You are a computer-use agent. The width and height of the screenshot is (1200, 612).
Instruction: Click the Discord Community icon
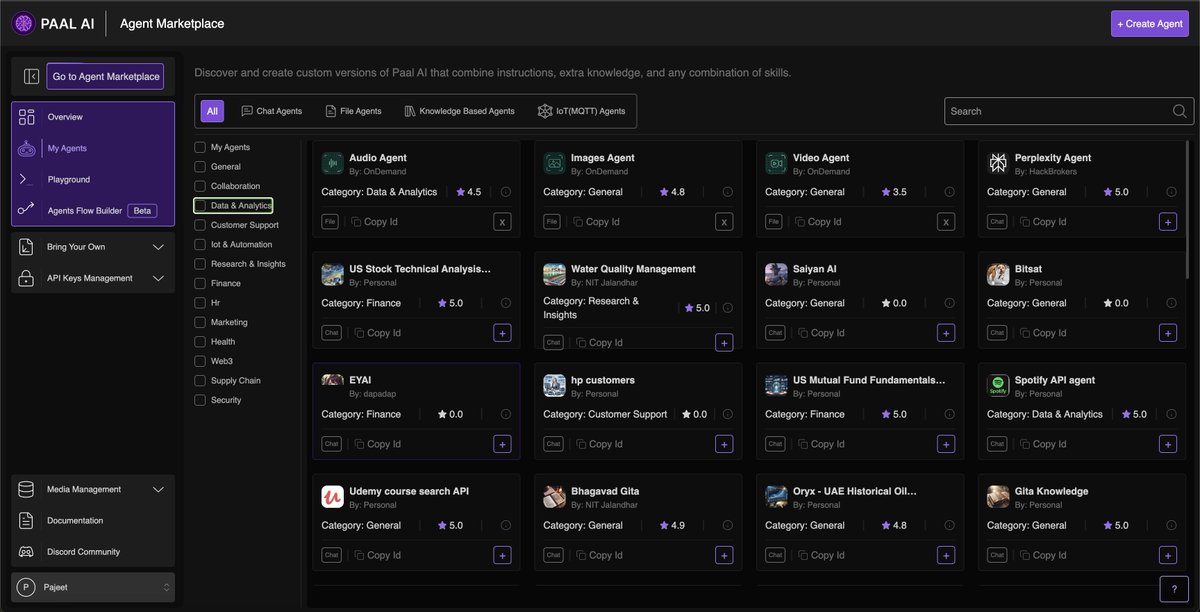coord(26,552)
